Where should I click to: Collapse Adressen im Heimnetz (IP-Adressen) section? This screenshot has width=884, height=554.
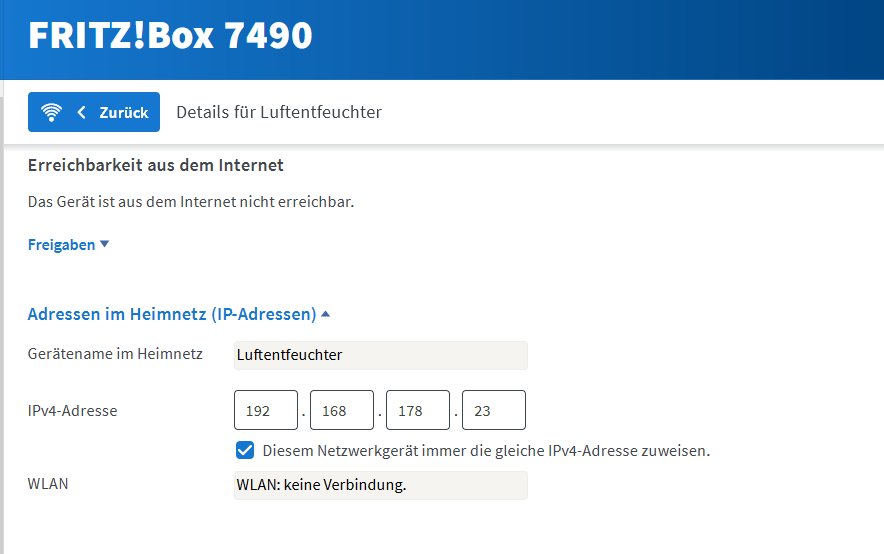(179, 314)
